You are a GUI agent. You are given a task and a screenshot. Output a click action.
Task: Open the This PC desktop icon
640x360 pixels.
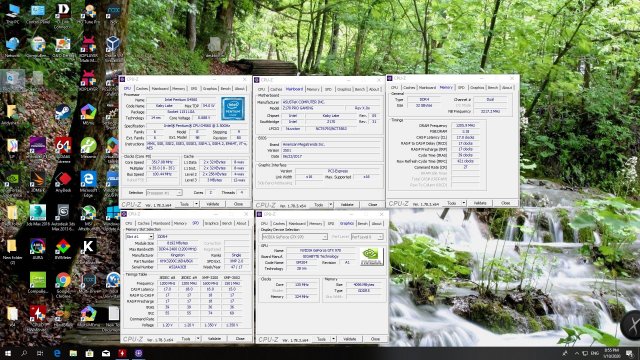pyautogui.click(x=13, y=13)
